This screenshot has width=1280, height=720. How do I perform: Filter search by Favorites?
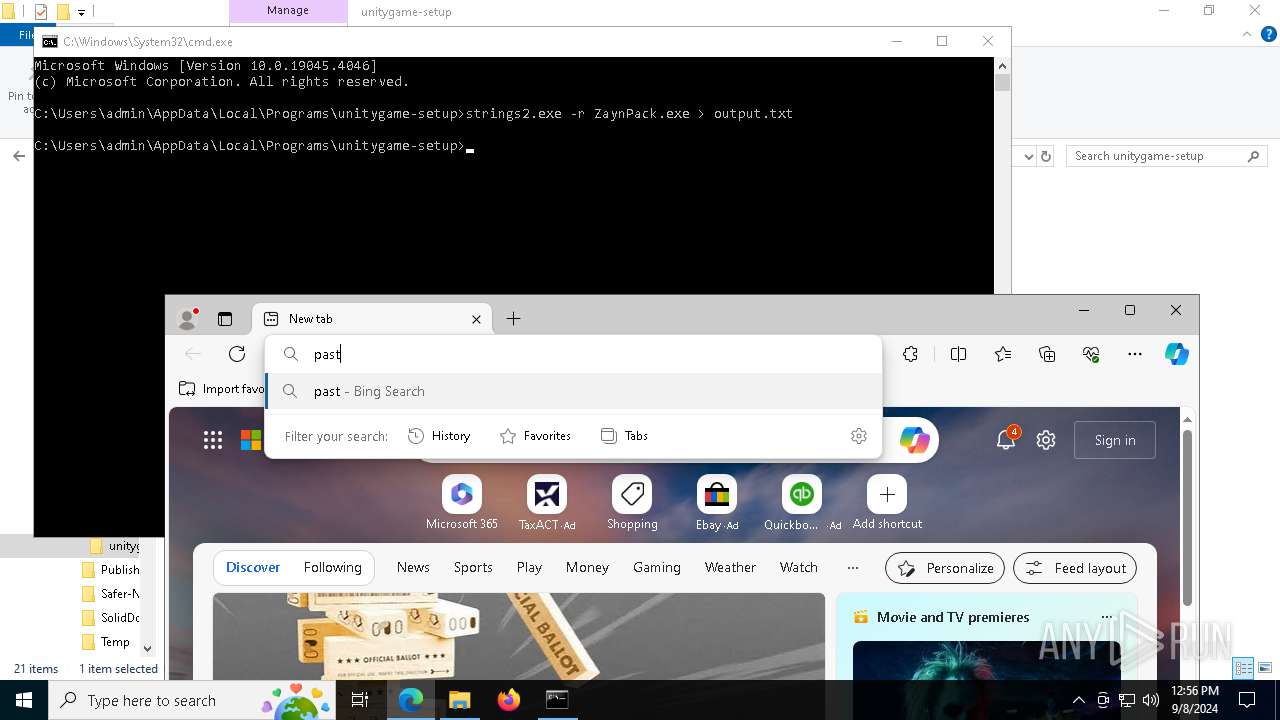[535, 436]
